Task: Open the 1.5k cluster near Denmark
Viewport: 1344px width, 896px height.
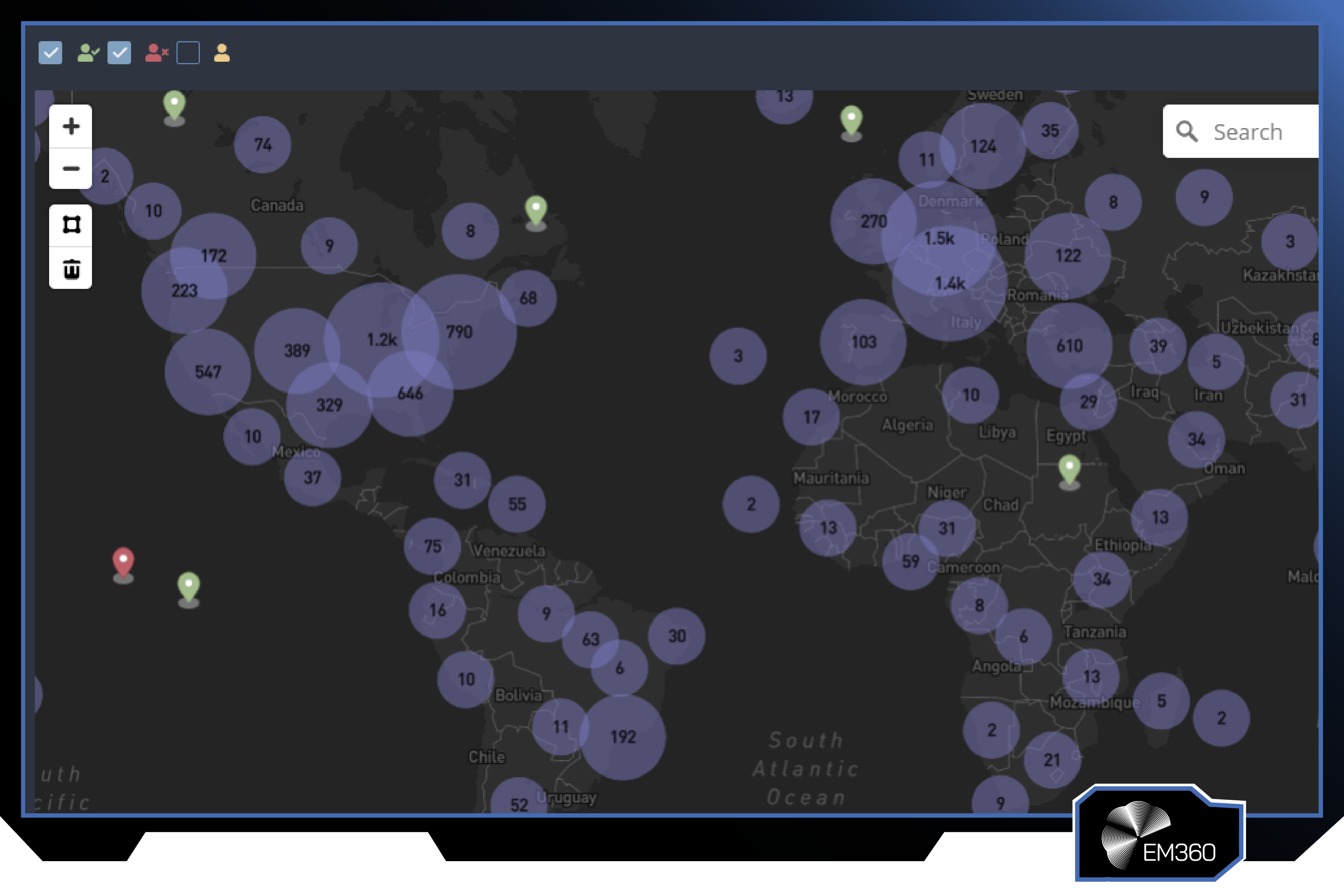Action: click(x=939, y=238)
